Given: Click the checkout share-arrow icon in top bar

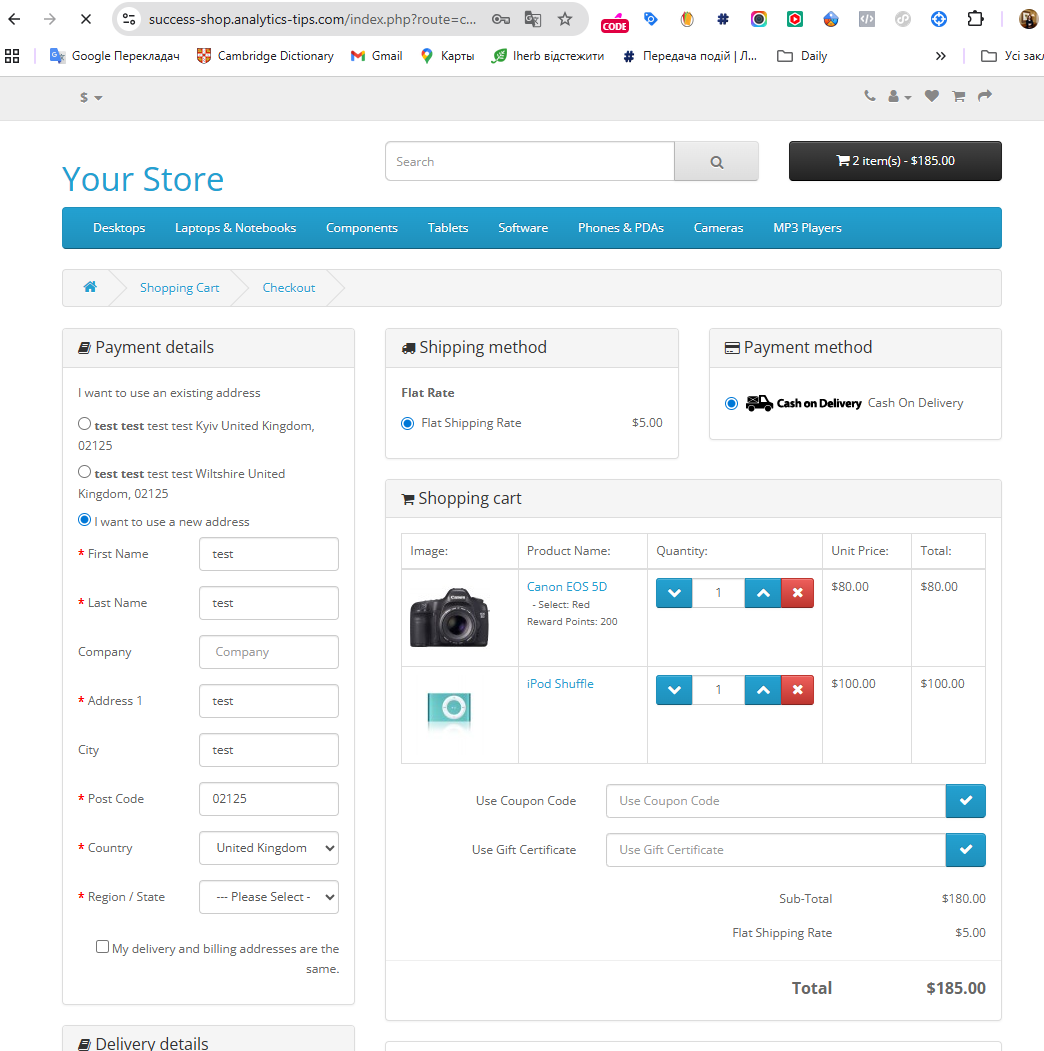Looking at the screenshot, I should (x=984, y=97).
